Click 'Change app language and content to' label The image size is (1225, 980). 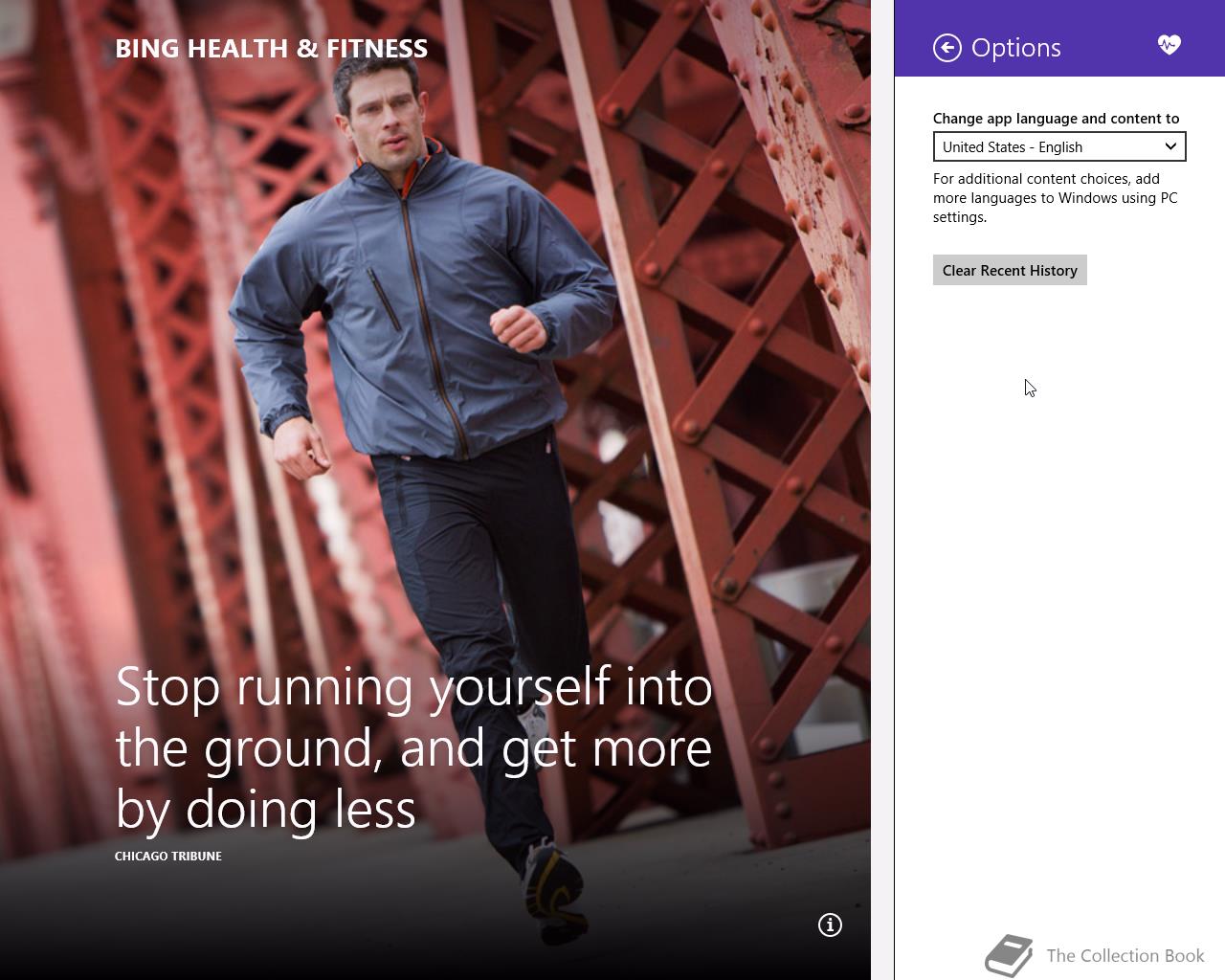tap(1056, 119)
